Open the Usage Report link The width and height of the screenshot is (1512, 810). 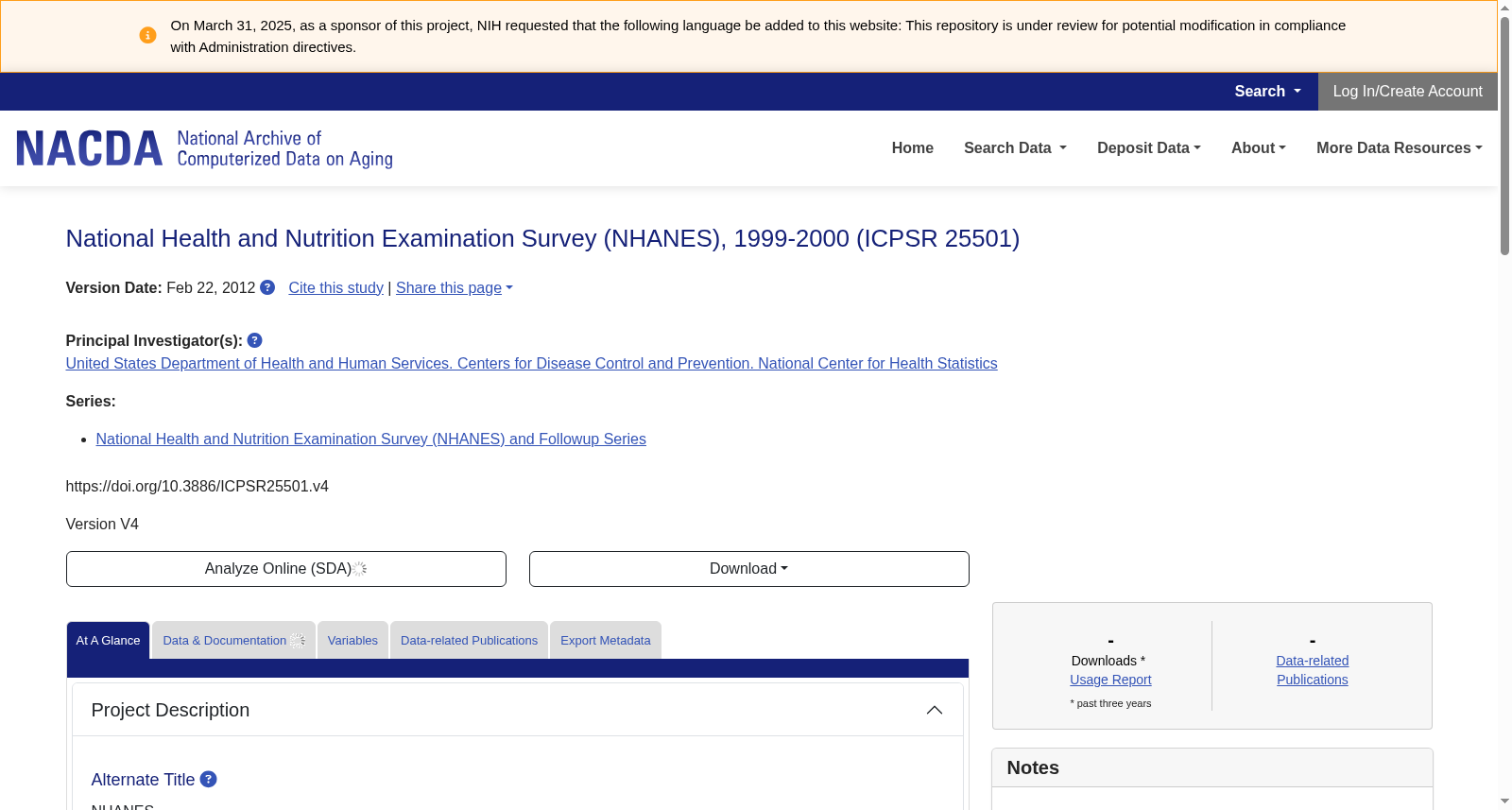(1110, 680)
